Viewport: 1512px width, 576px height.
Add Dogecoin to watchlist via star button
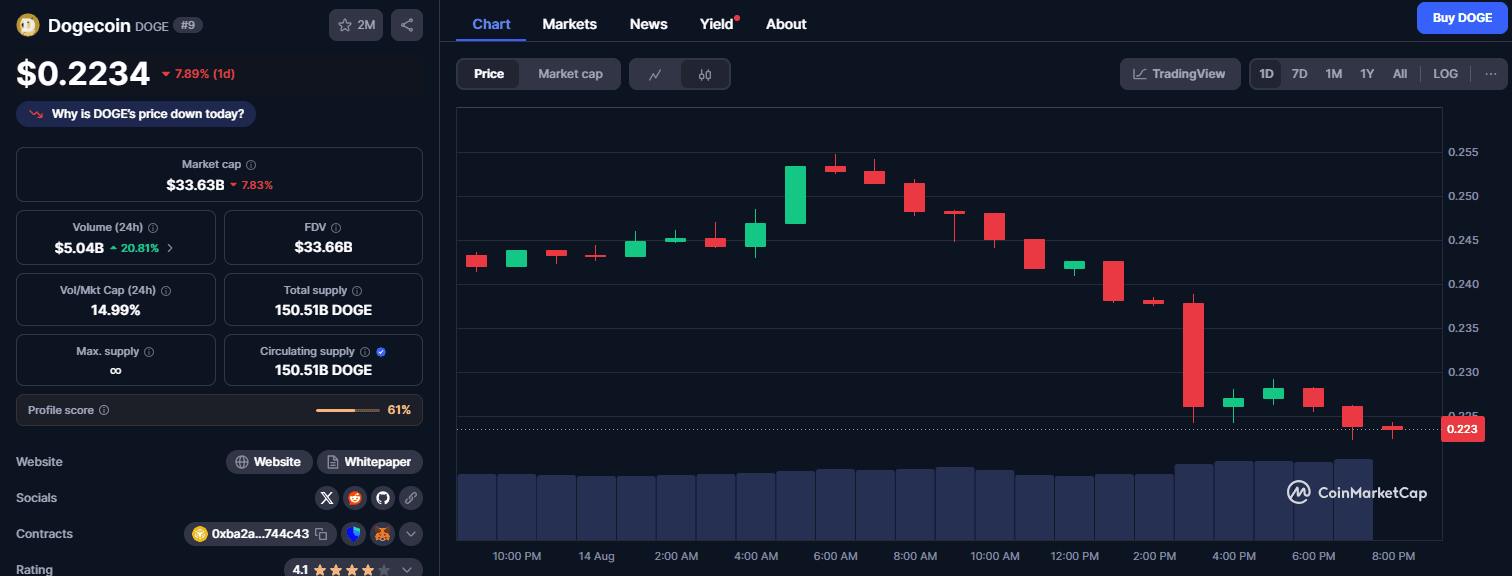click(x=356, y=25)
